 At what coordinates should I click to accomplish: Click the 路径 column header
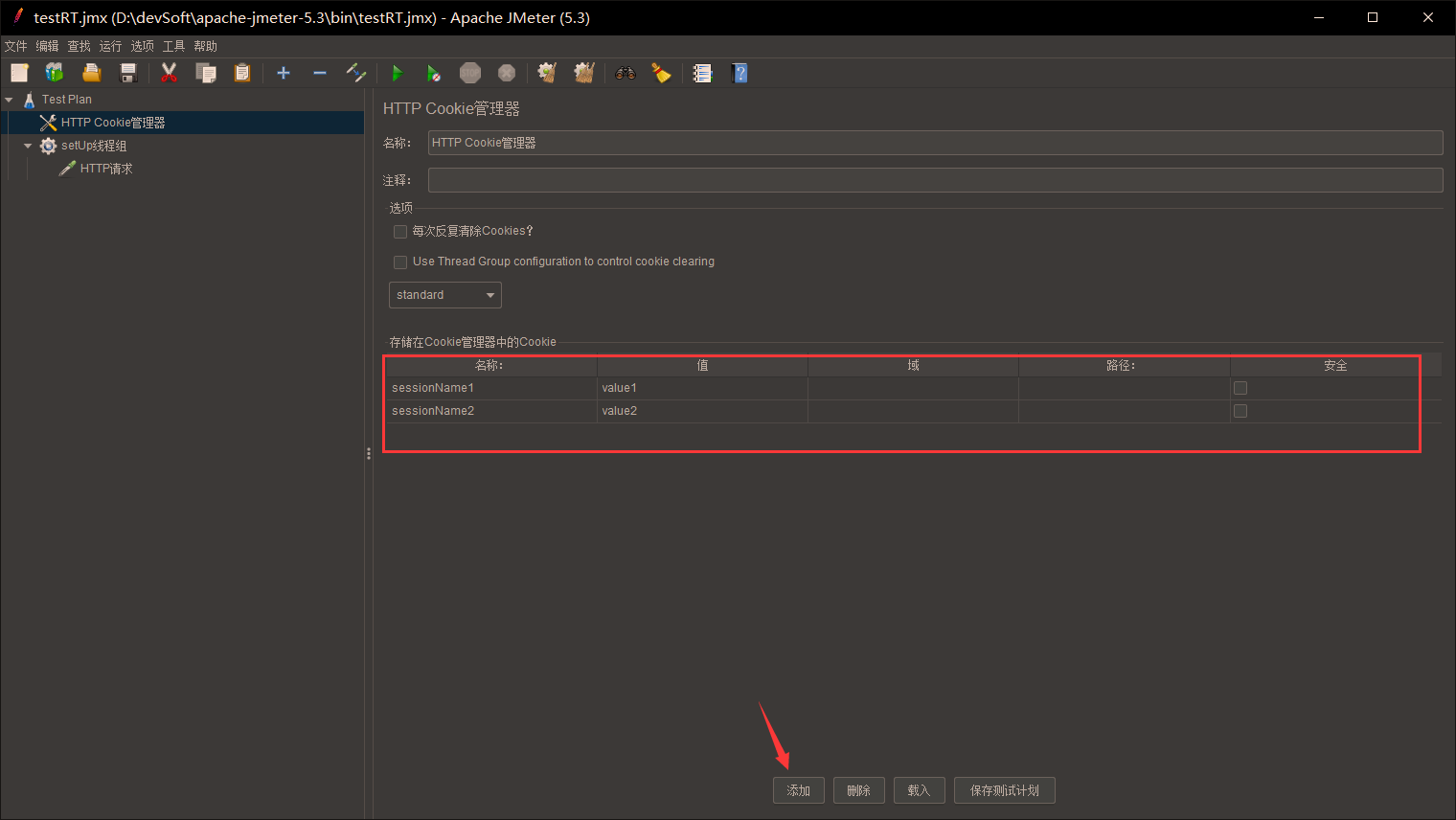1124,365
